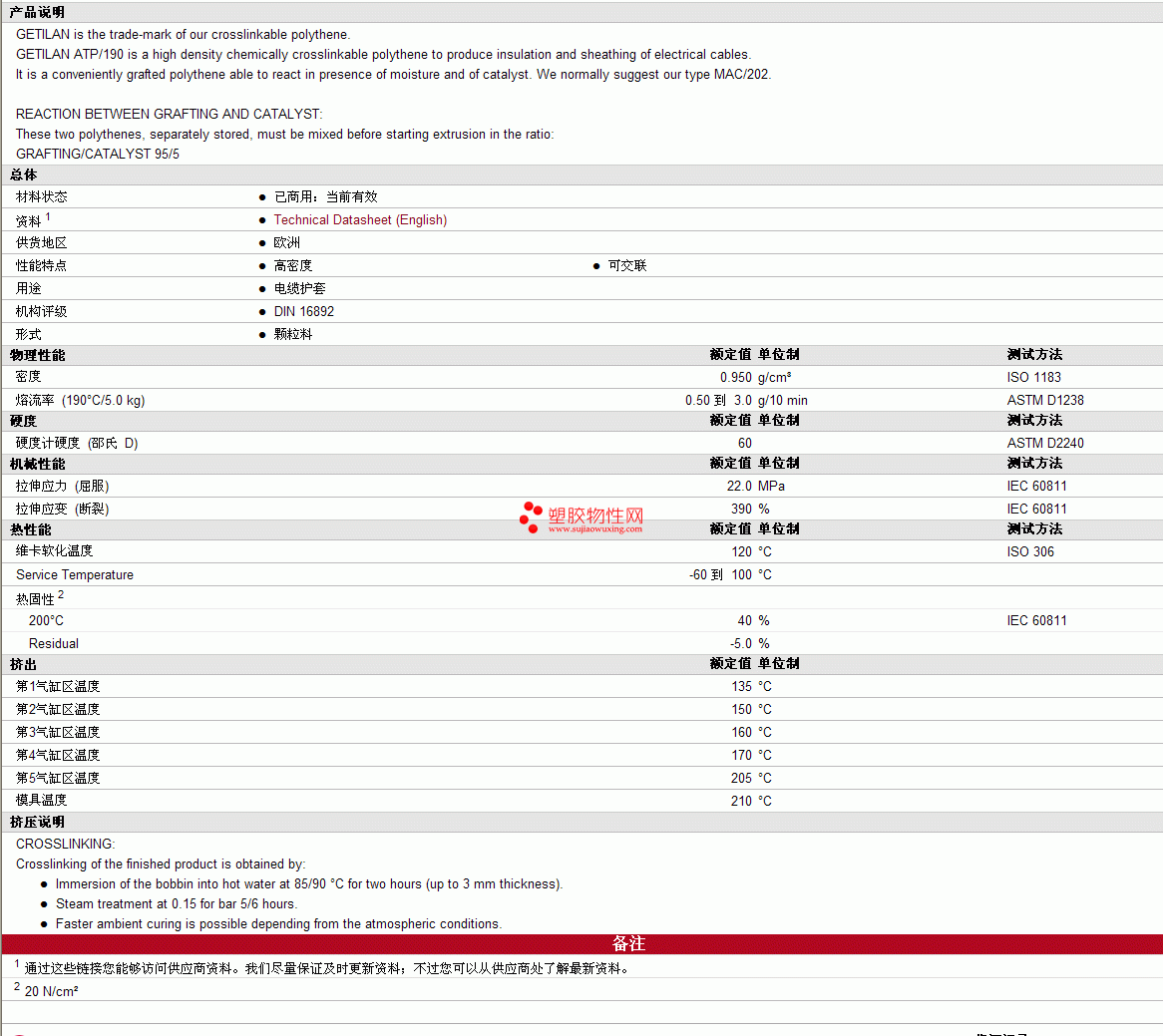Click cylinder zone 3 temperature value 160

pyautogui.click(x=742, y=734)
